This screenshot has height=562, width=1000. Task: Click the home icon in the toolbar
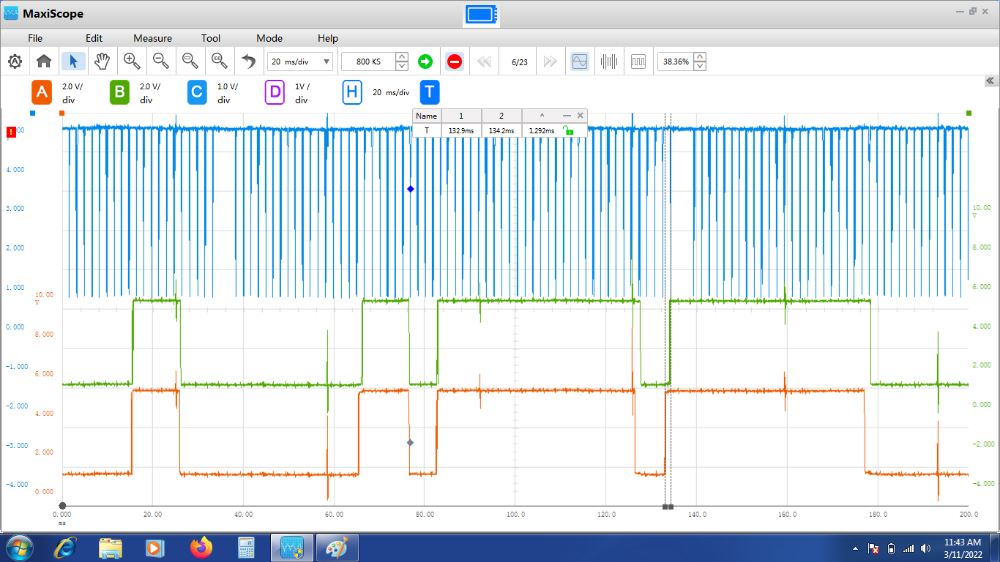(44, 61)
